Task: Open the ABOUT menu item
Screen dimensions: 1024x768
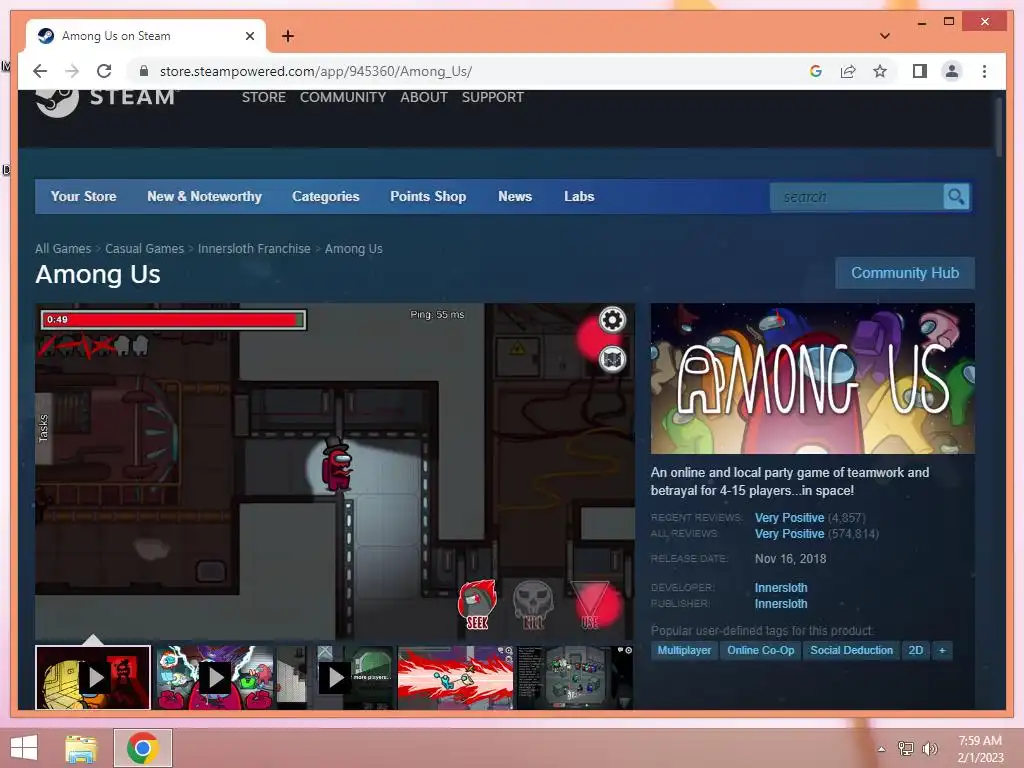Action: [424, 97]
